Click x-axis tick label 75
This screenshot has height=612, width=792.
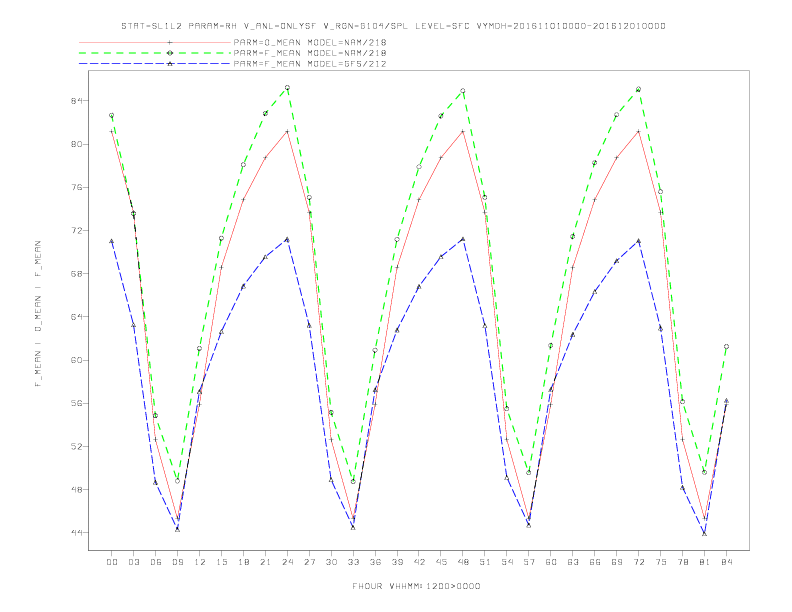661,562
